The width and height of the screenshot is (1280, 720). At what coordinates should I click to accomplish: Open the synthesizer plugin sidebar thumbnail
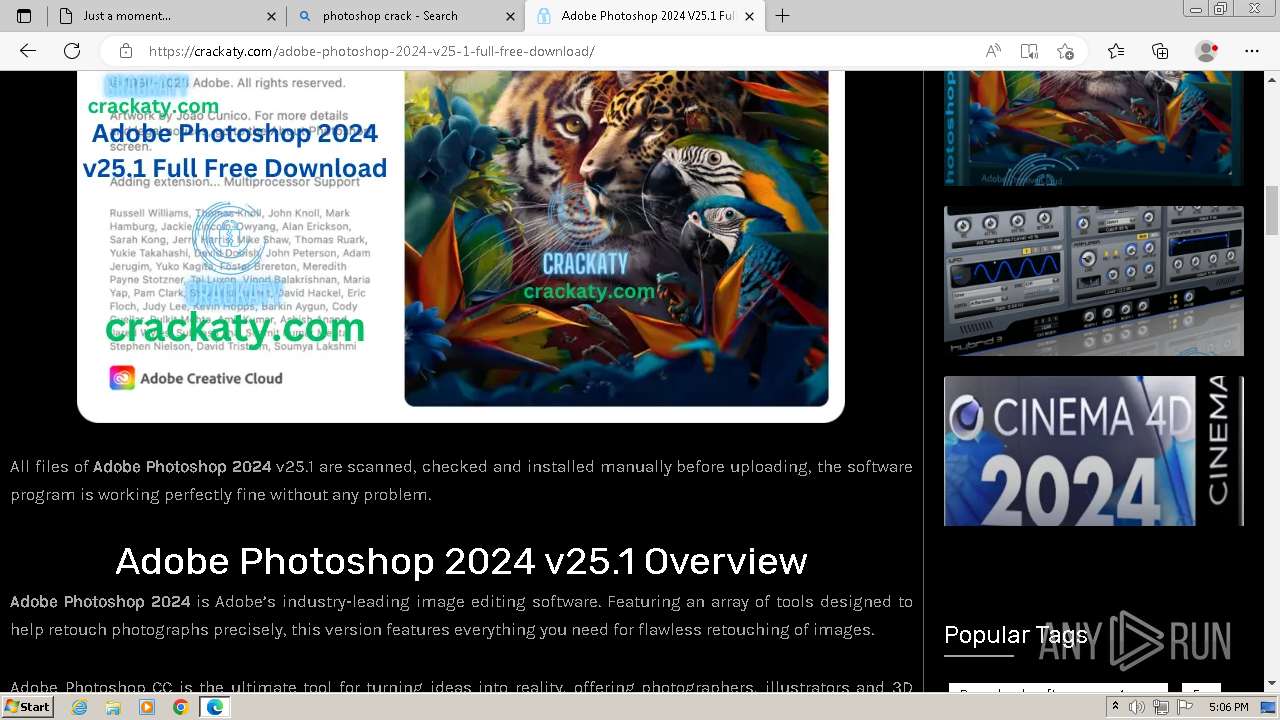[1094, 281]
